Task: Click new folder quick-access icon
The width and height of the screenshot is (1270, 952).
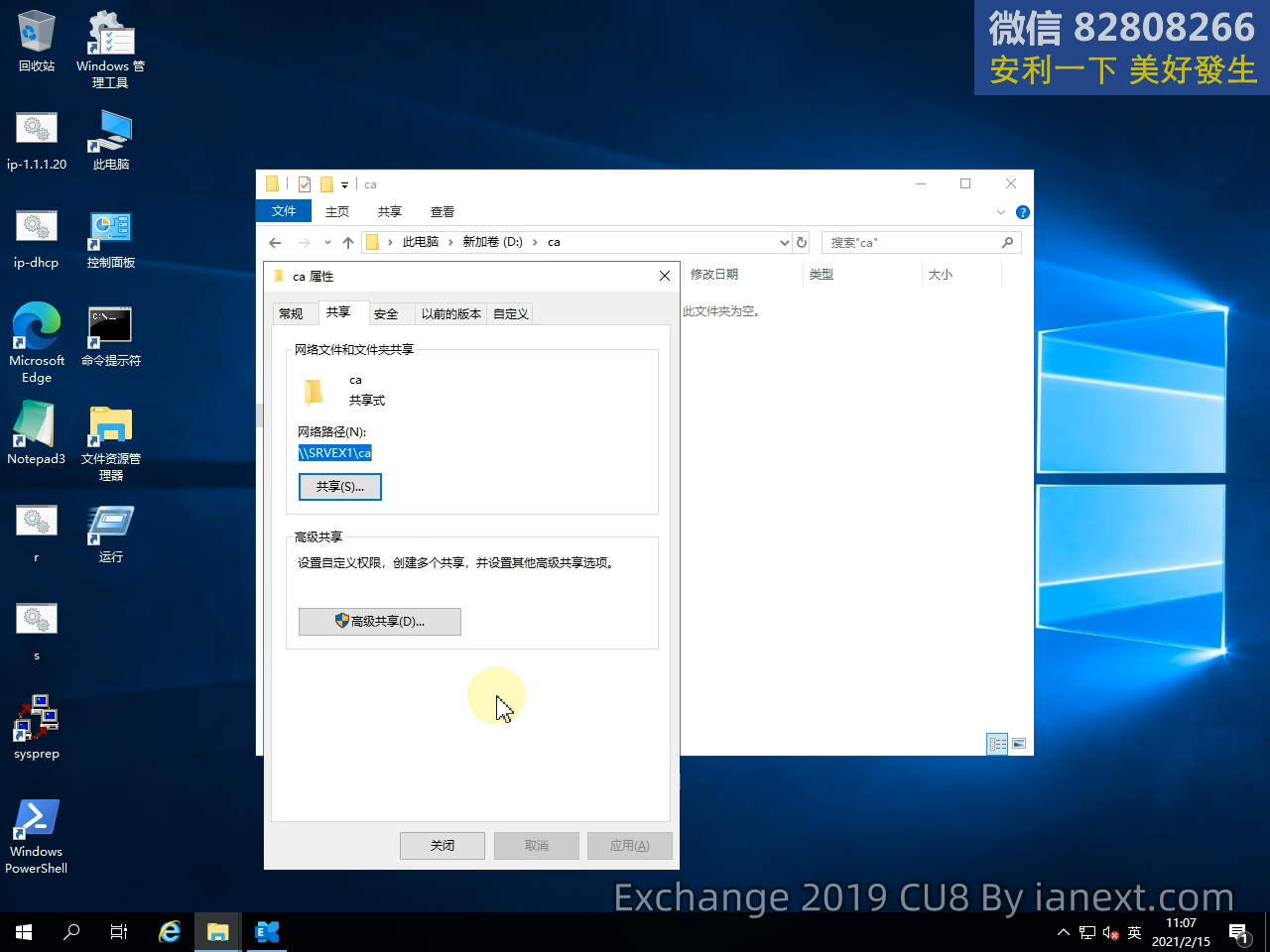Action: point(326,184)
